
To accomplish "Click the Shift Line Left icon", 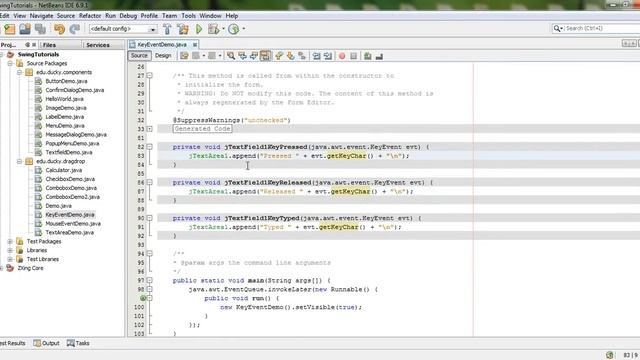I will [x=316, y=56].
